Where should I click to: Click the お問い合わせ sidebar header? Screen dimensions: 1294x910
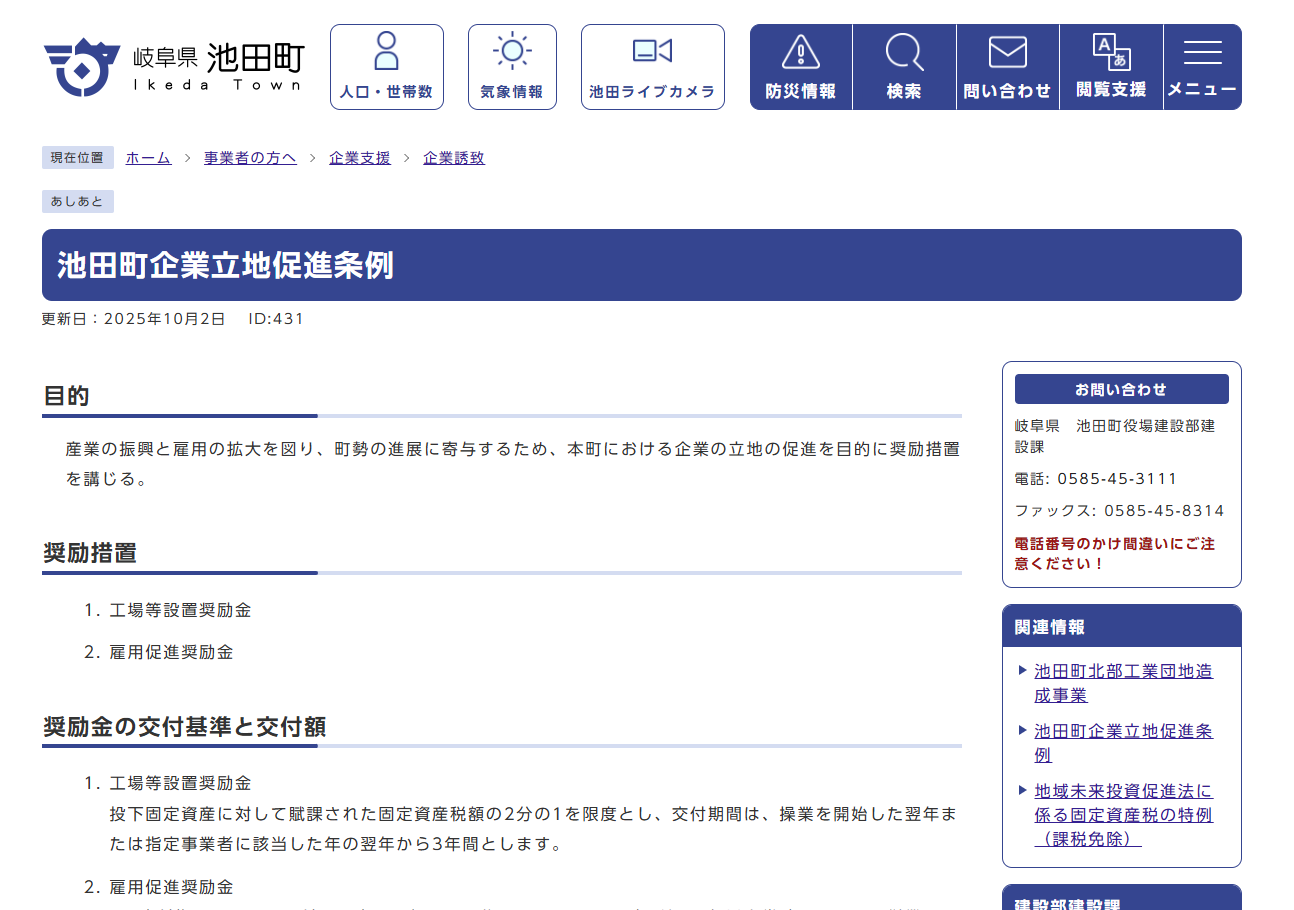1122,389
